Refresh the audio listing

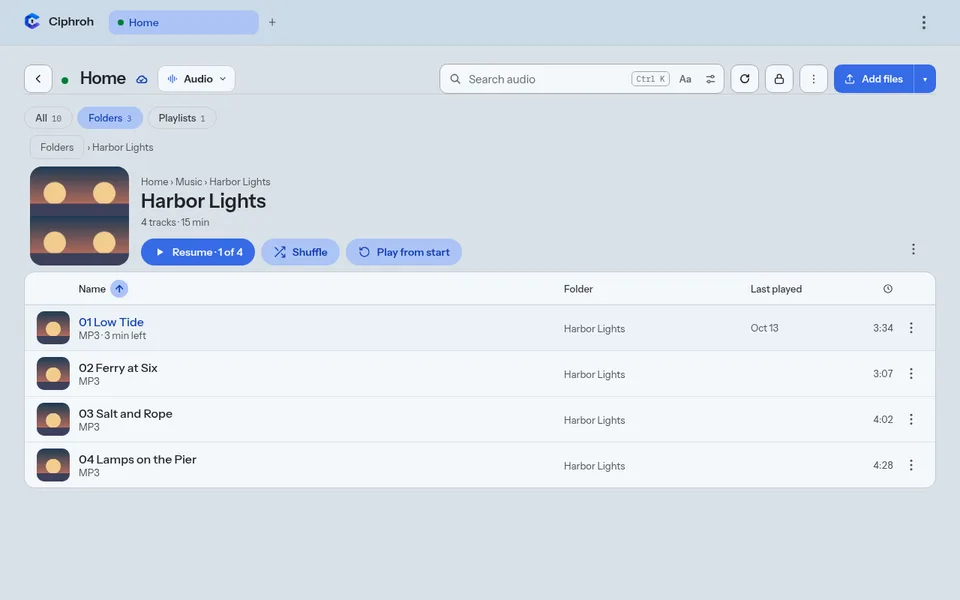(744, 79)
